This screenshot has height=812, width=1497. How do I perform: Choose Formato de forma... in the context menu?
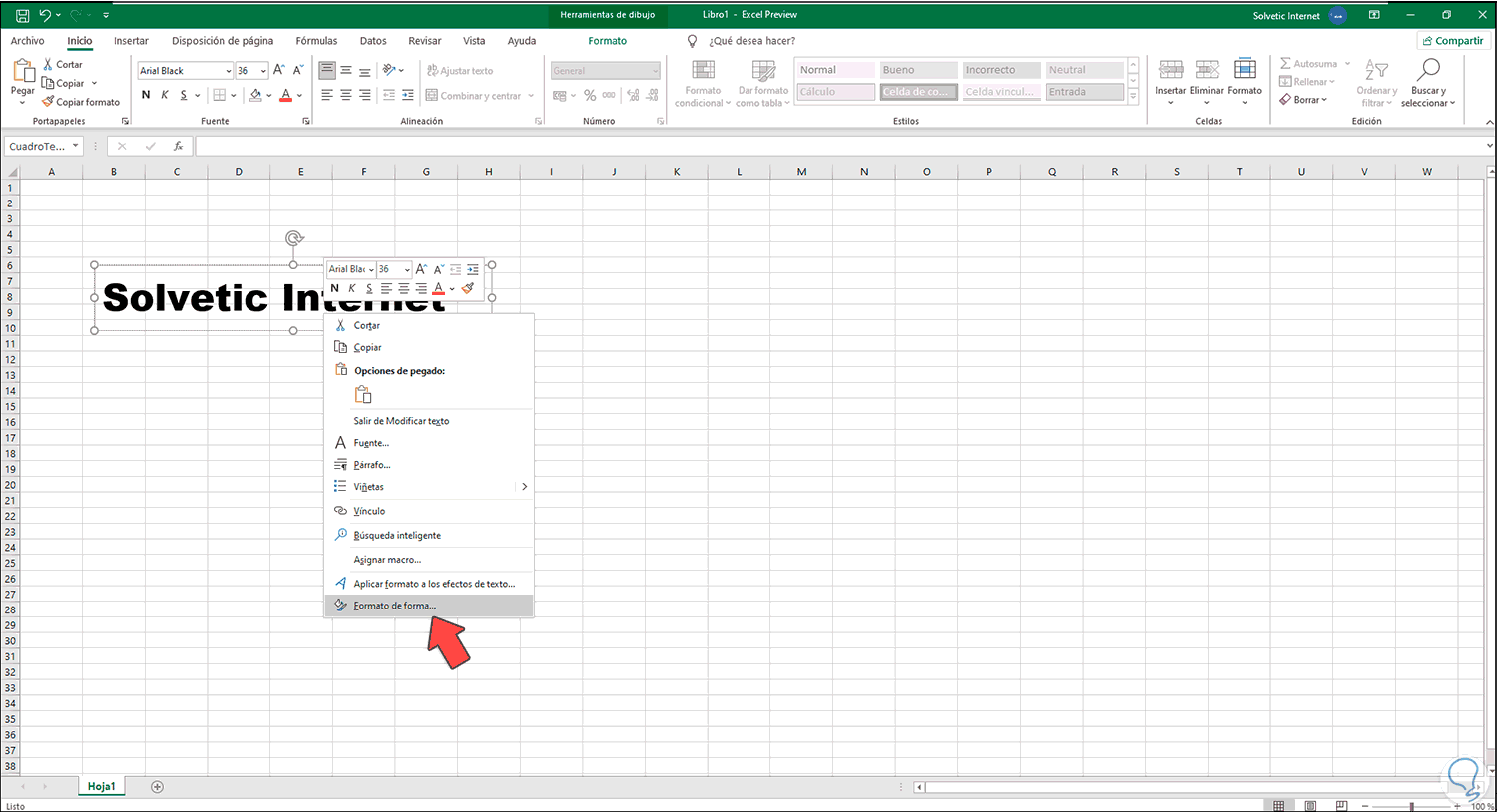[x=429, y=606]
